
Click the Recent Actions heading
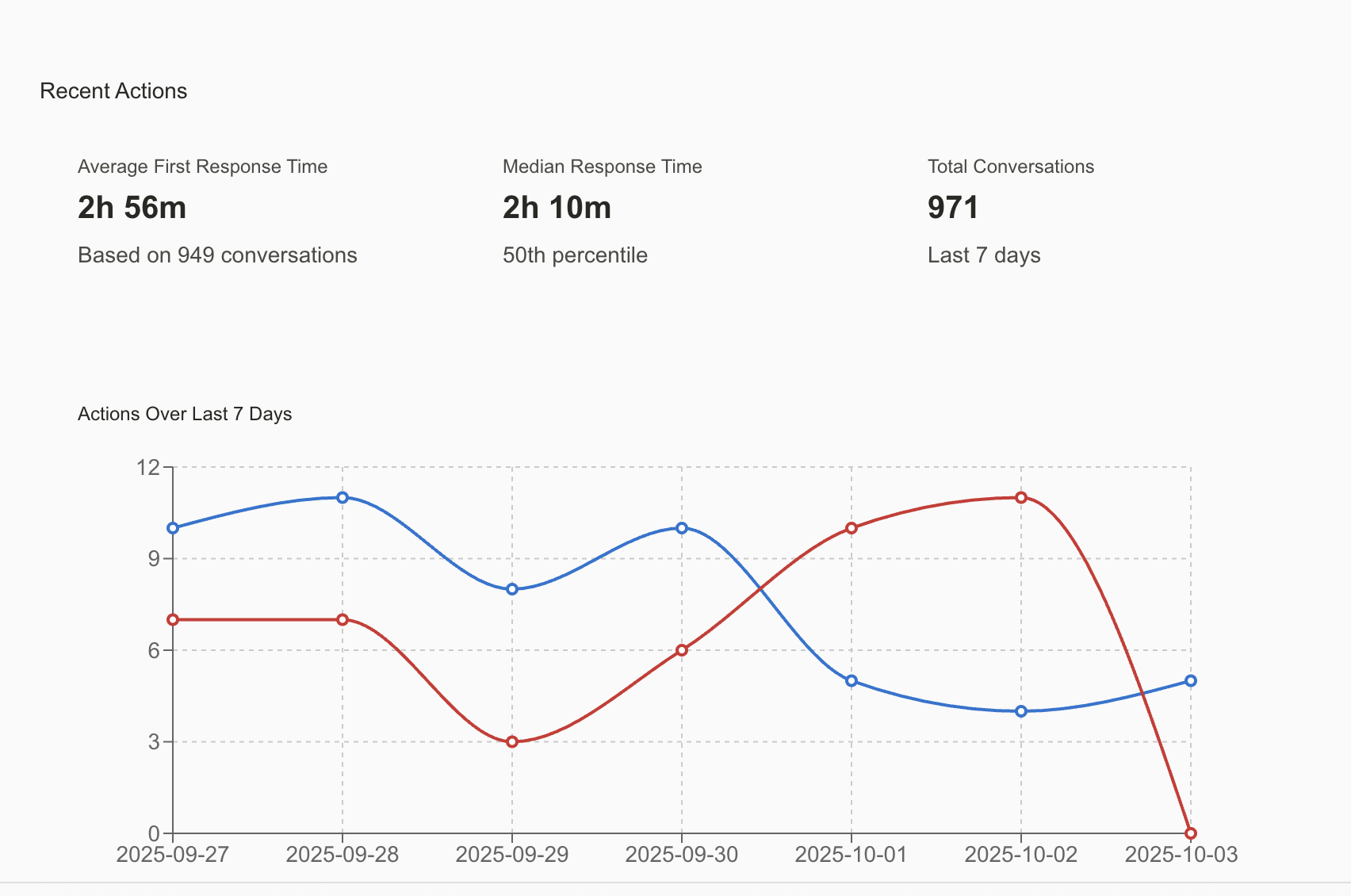[x=113, y=91]
